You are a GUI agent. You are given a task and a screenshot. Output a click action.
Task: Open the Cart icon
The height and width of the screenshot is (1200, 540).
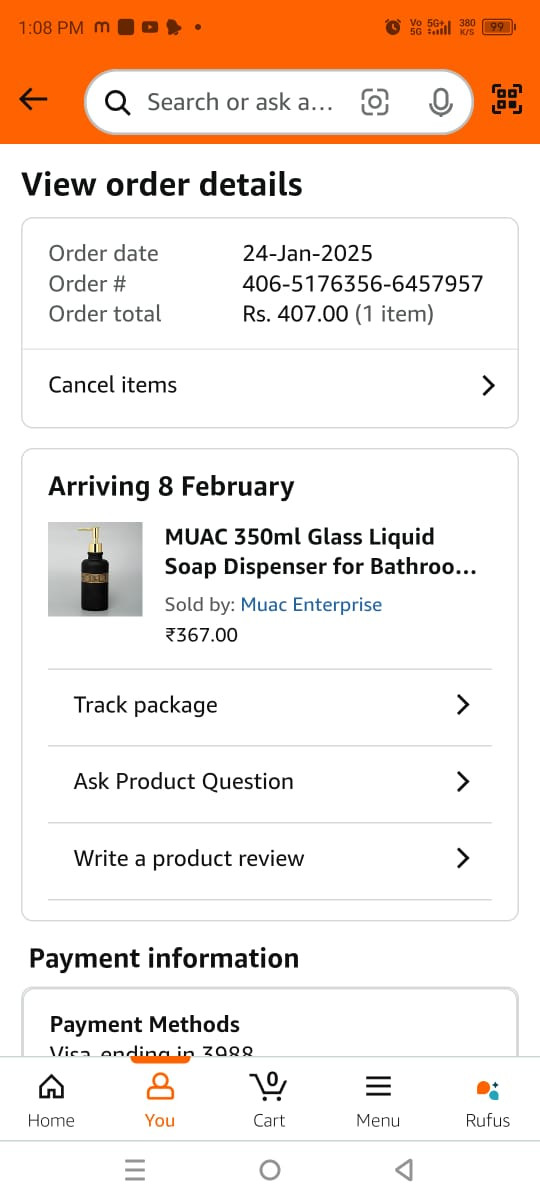[x=268, y=1100]
